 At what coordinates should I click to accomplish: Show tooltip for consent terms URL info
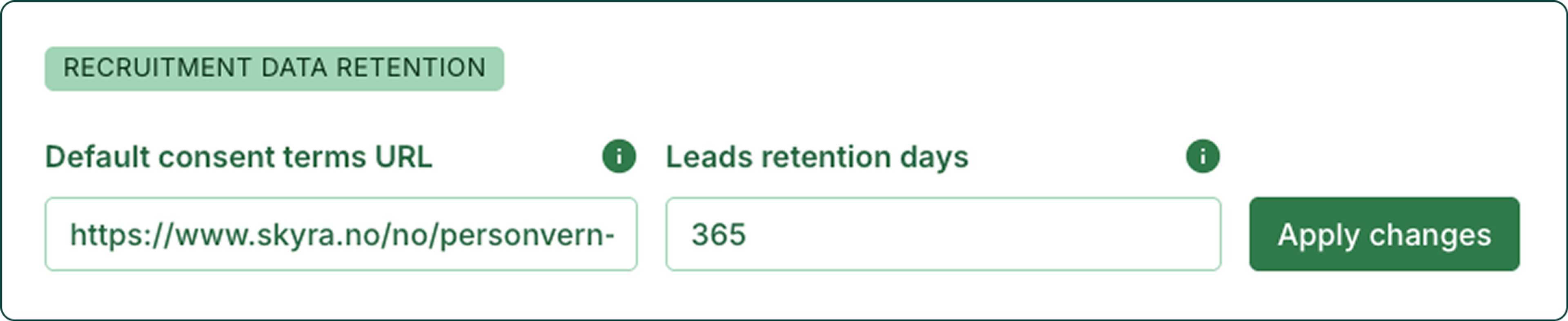[619, 157]
